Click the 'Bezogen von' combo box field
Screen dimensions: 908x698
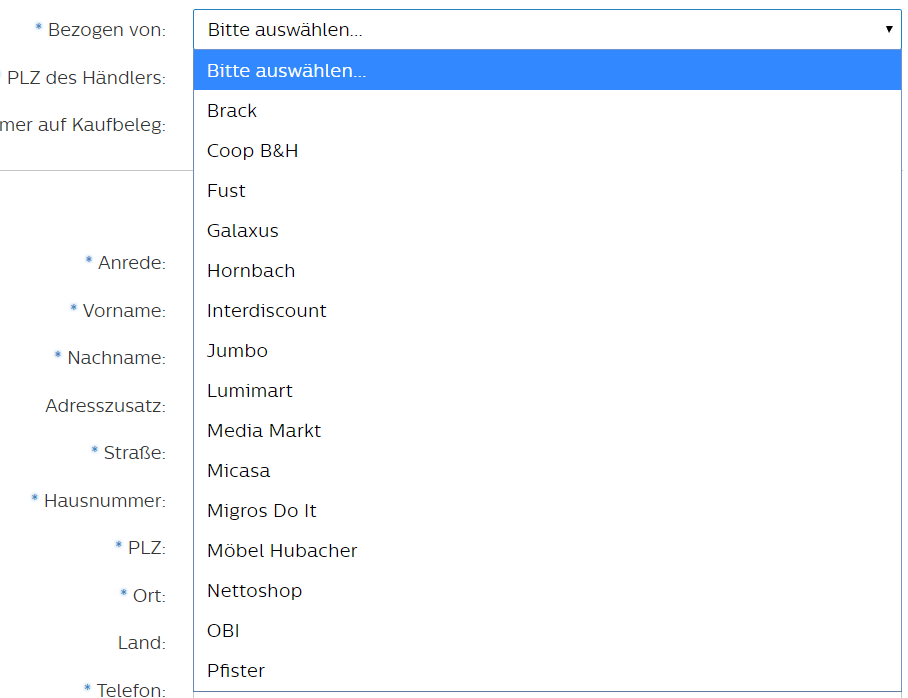(540, 29)
